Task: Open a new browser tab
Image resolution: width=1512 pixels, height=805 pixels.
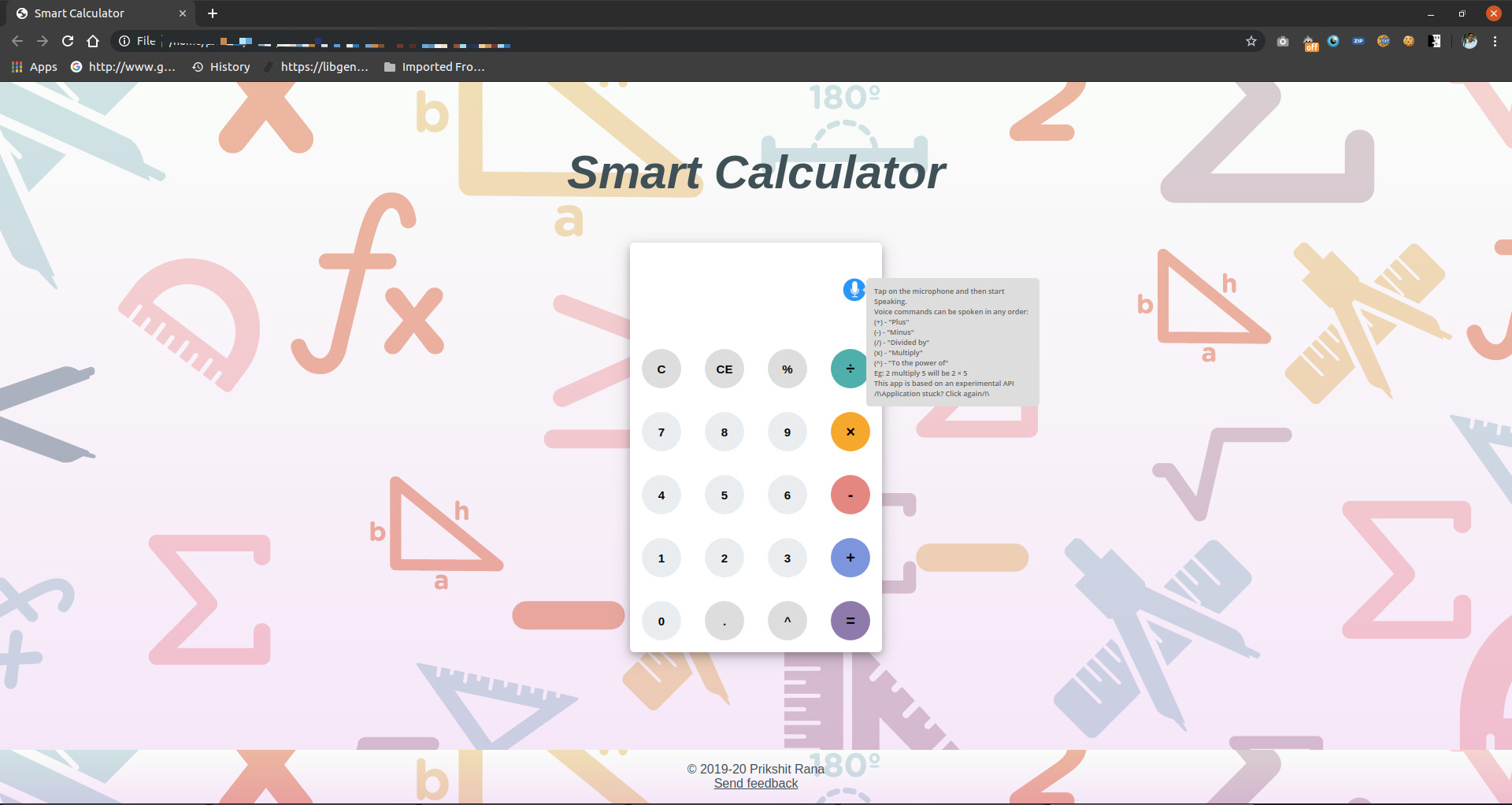Action: pos(212,13)
